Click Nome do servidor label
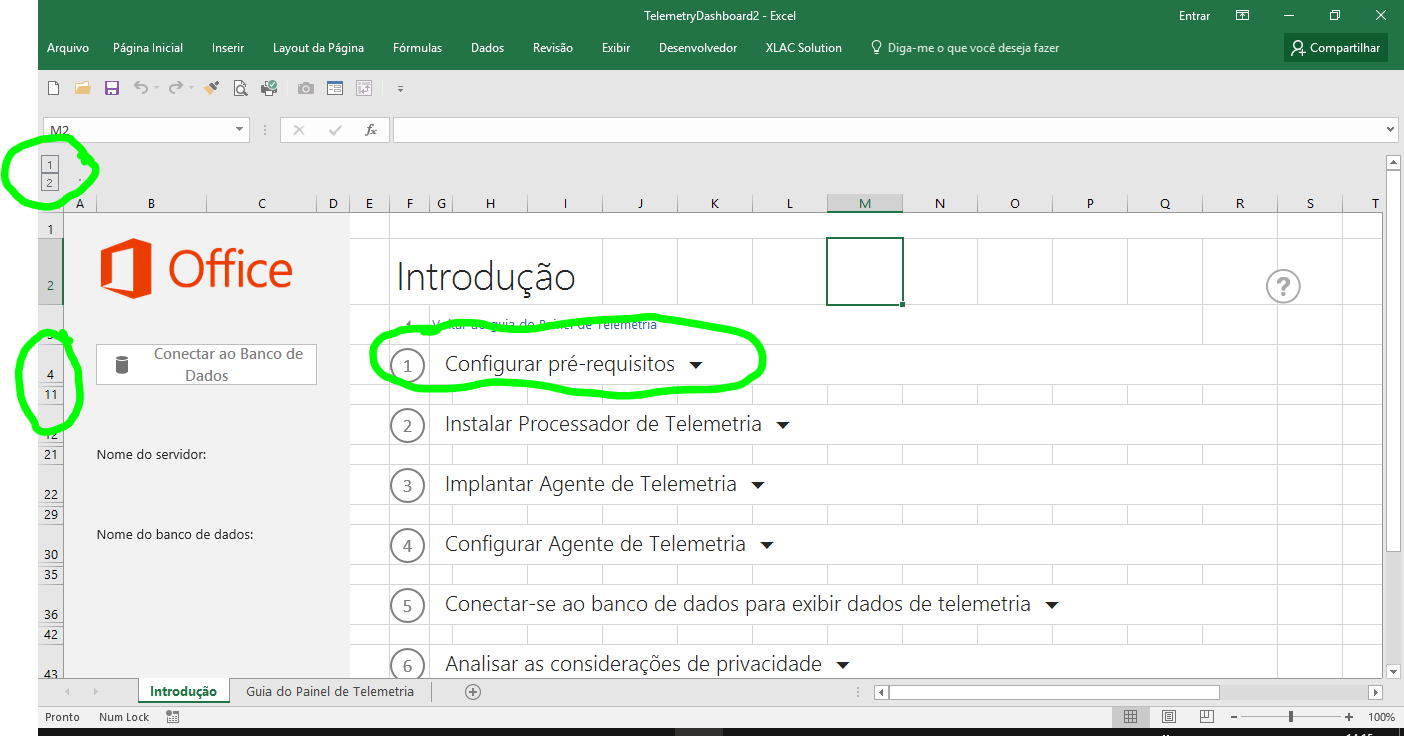The image size is (1404, 736). point(151,455)
